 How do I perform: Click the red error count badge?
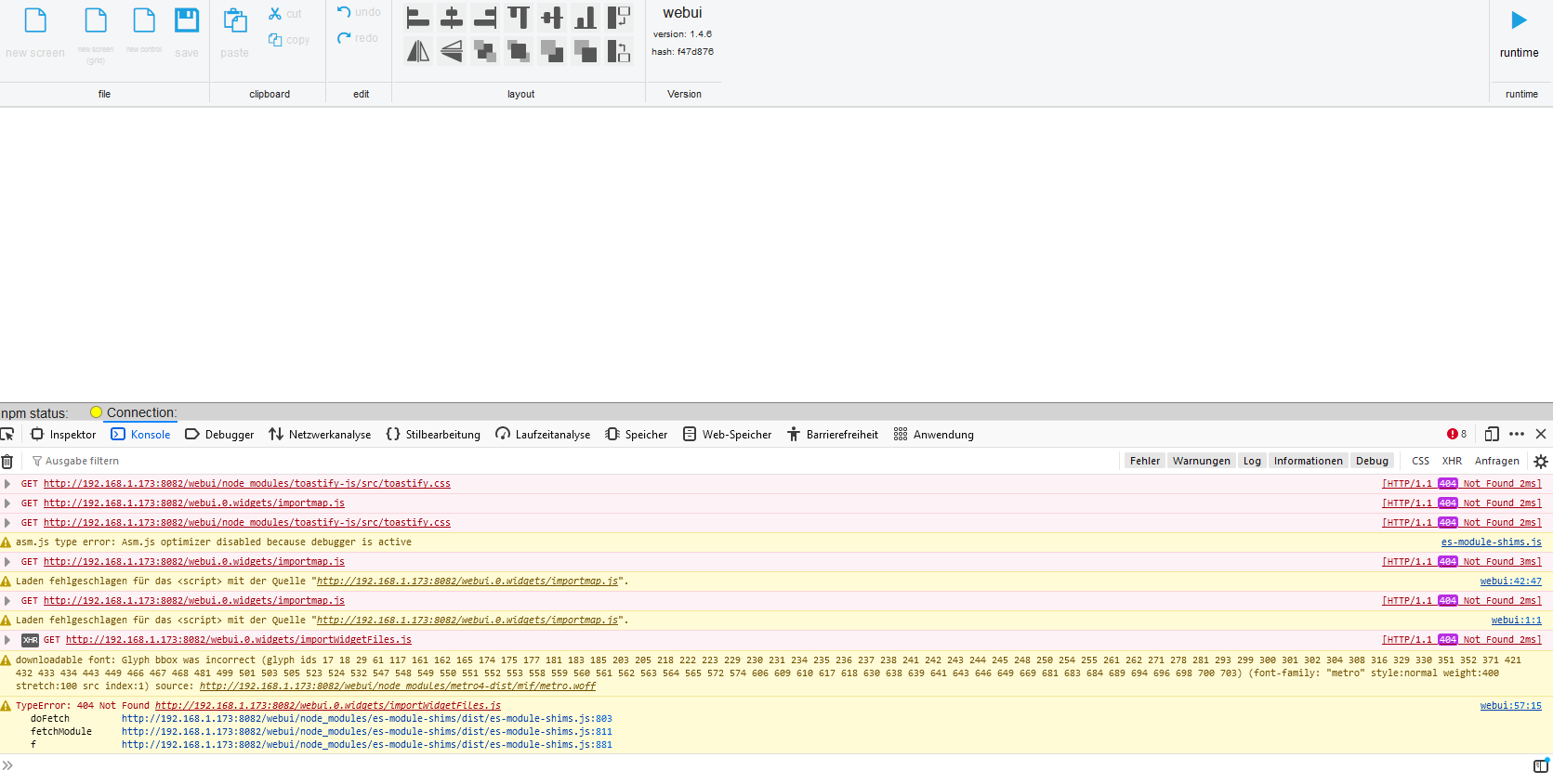(1456, 434)
